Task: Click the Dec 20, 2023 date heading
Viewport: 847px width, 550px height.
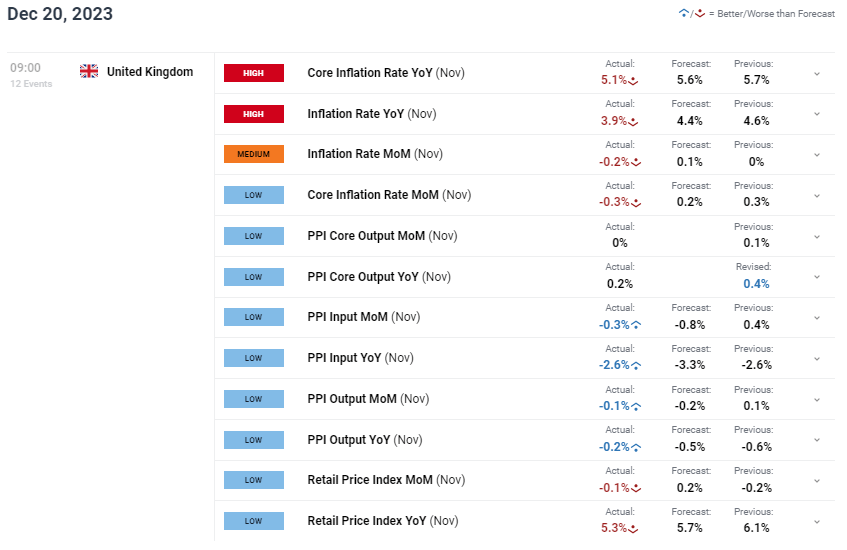Action: pyautogui.click(x=60, y=14)
